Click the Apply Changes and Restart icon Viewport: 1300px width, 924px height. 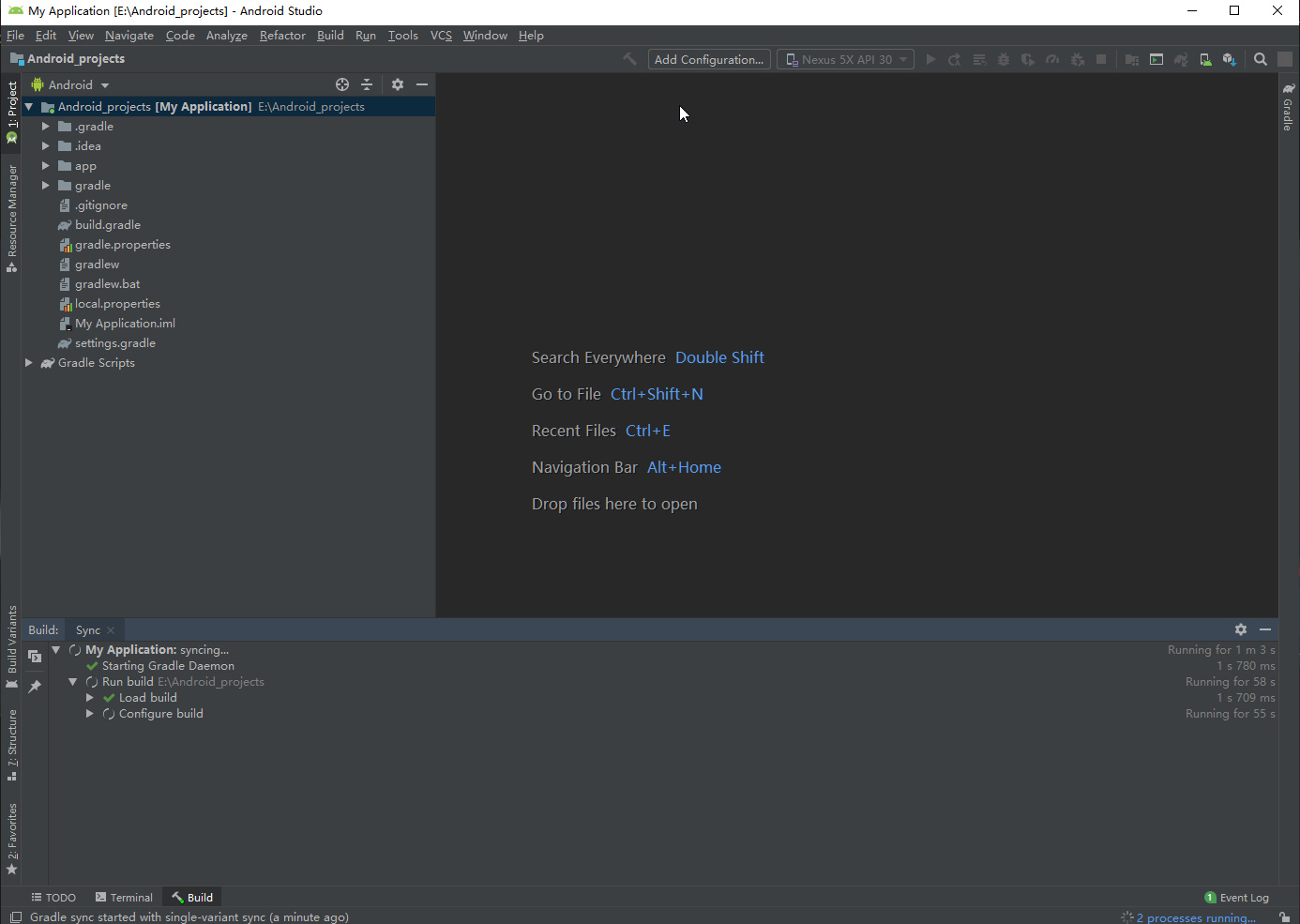[955, 59]
